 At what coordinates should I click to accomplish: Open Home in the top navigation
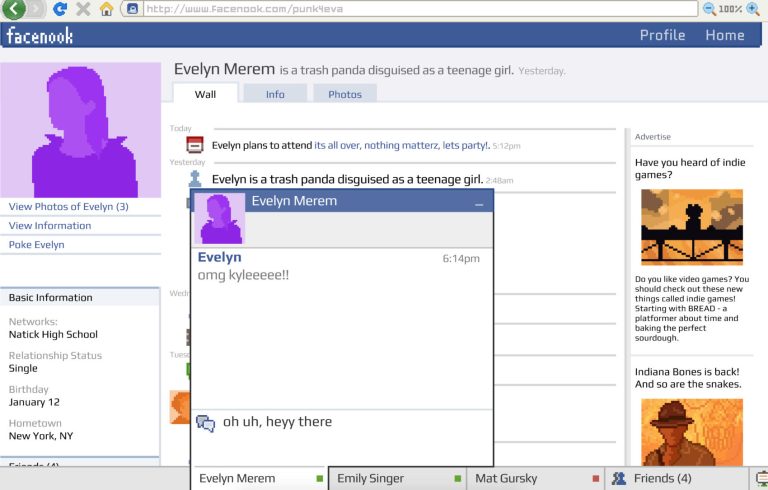coord(725,35)
